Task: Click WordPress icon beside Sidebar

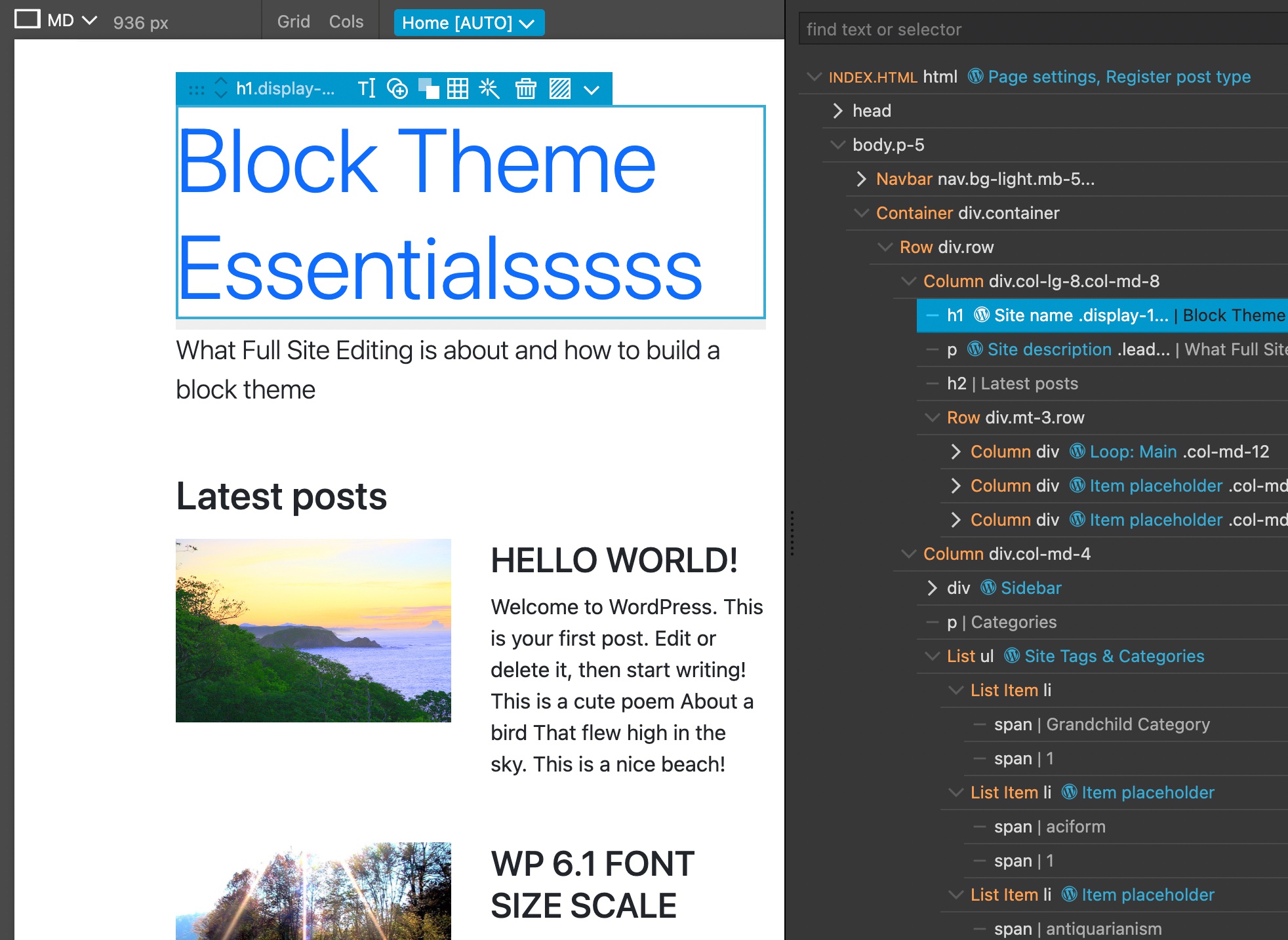Action: pos(988,587)
